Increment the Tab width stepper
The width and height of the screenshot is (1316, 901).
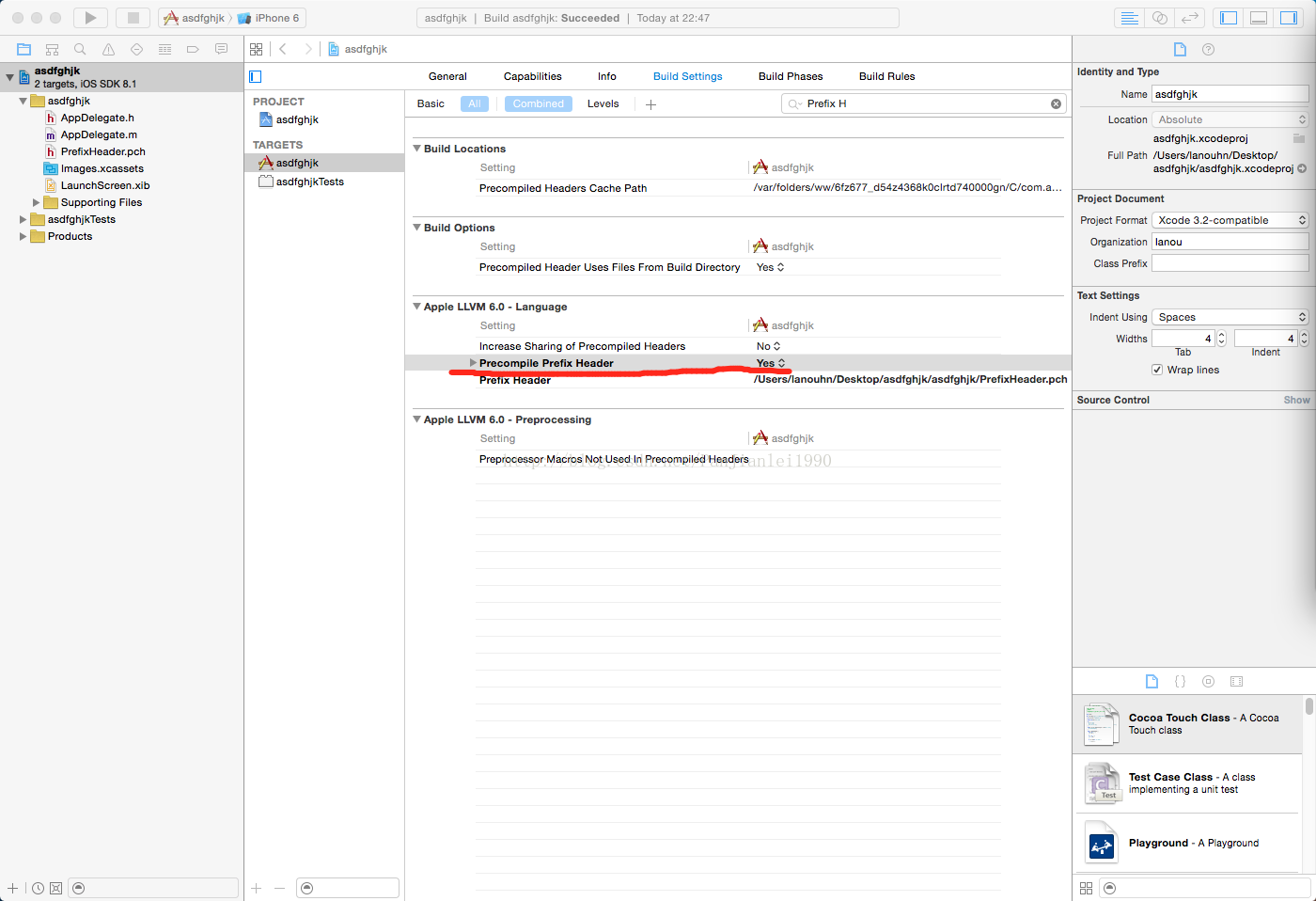click(x=1222, y=334)
